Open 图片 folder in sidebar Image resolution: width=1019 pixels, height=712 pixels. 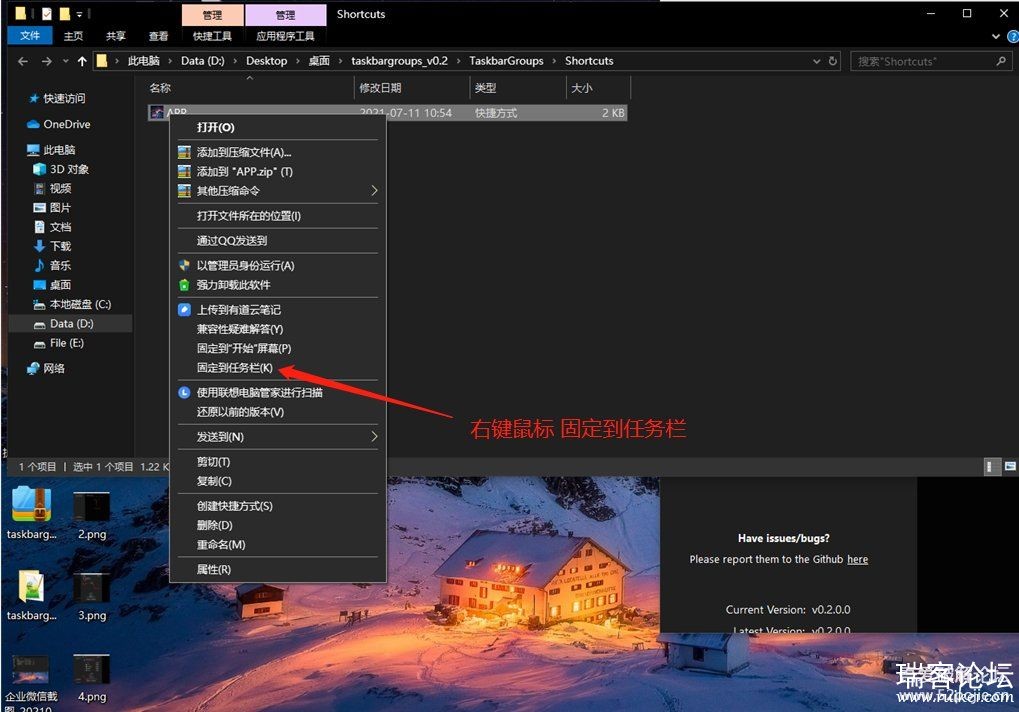[x=52, y=208]
